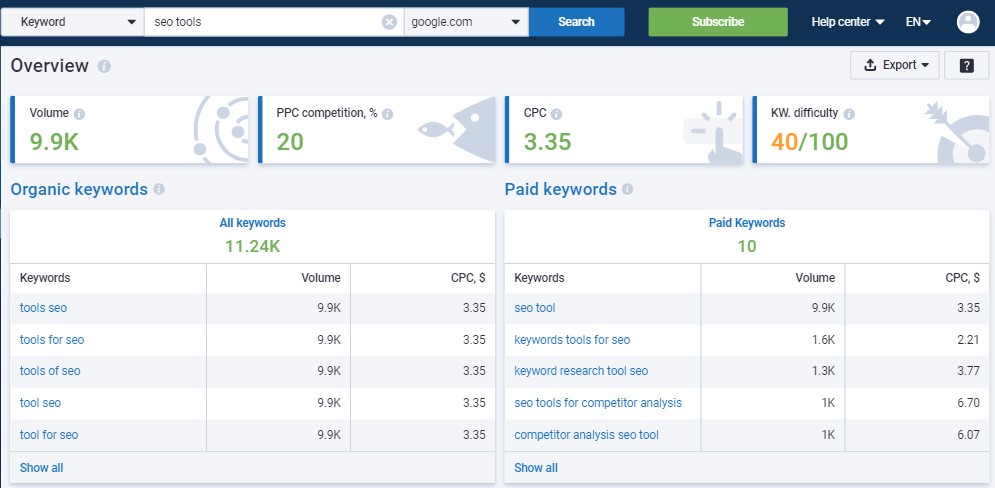Open the 'keyword research tool seo' keyword
Viewport: 995px width, 488px height.
tap(581, 371)
